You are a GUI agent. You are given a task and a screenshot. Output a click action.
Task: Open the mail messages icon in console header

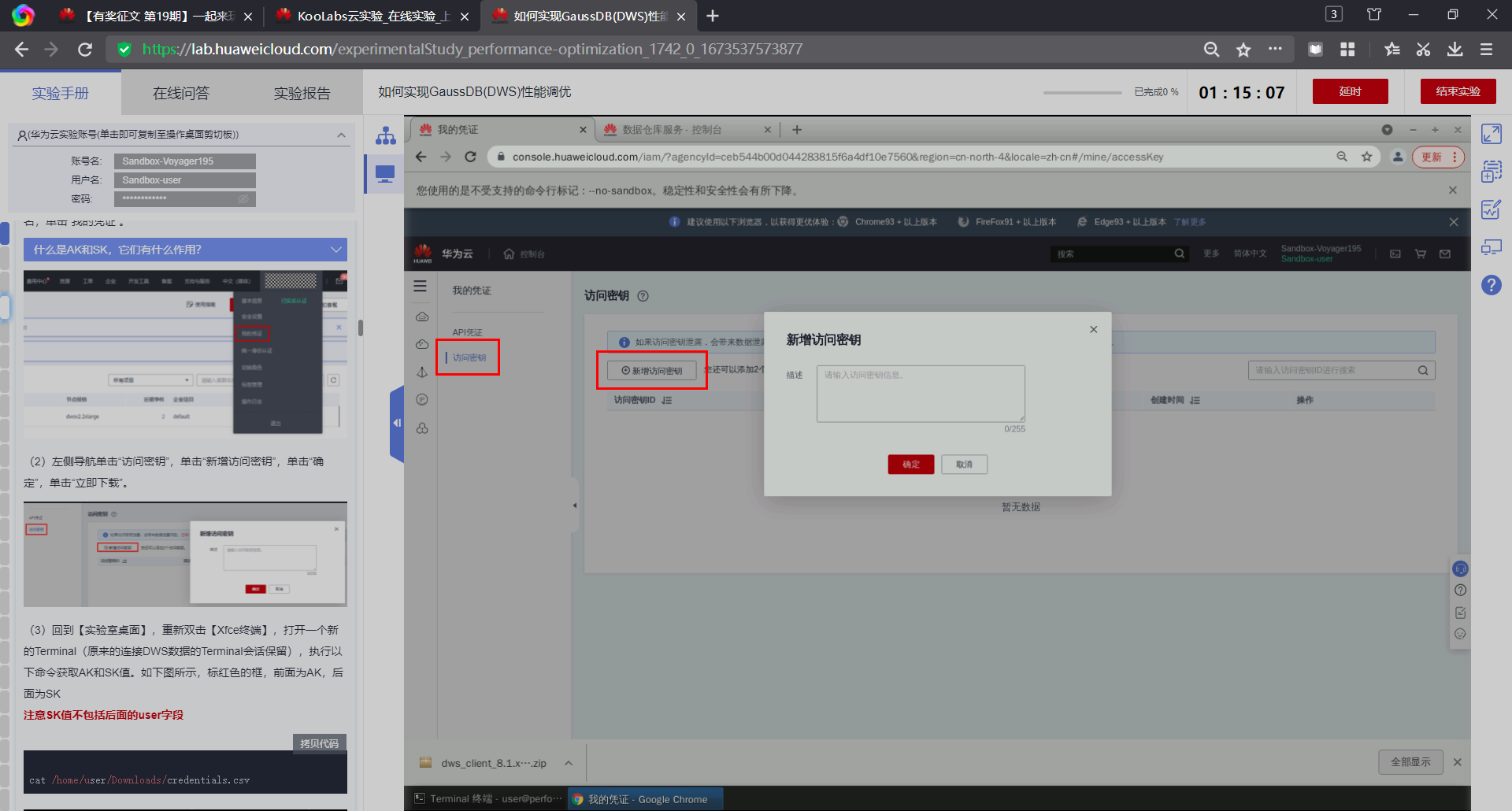click(x=1445, y=254)
